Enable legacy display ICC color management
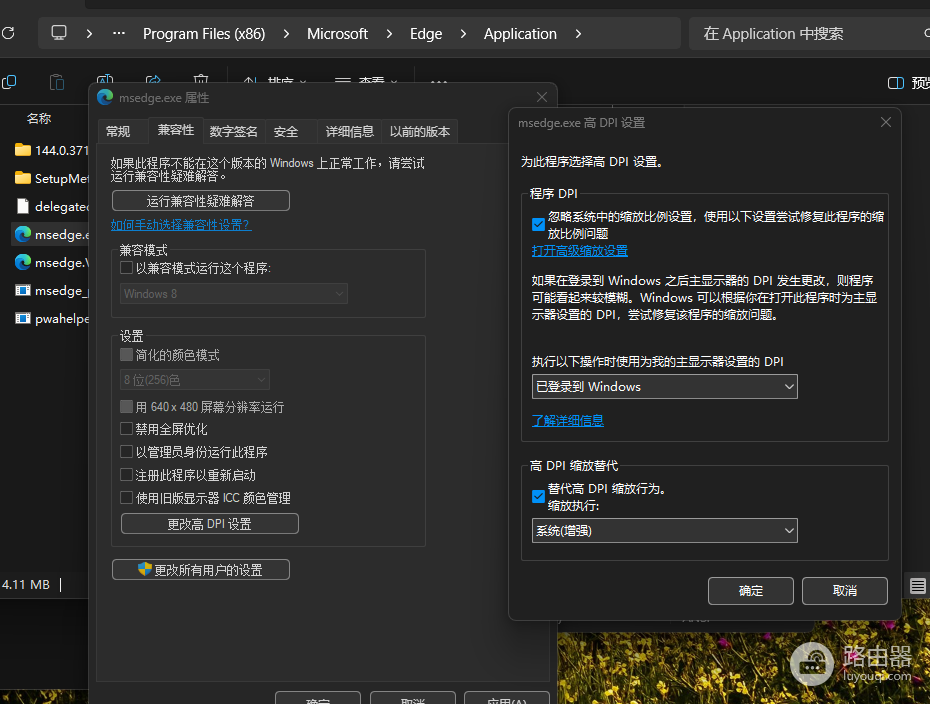Viewport: 930px width, 704px height. tap(126, 498)
